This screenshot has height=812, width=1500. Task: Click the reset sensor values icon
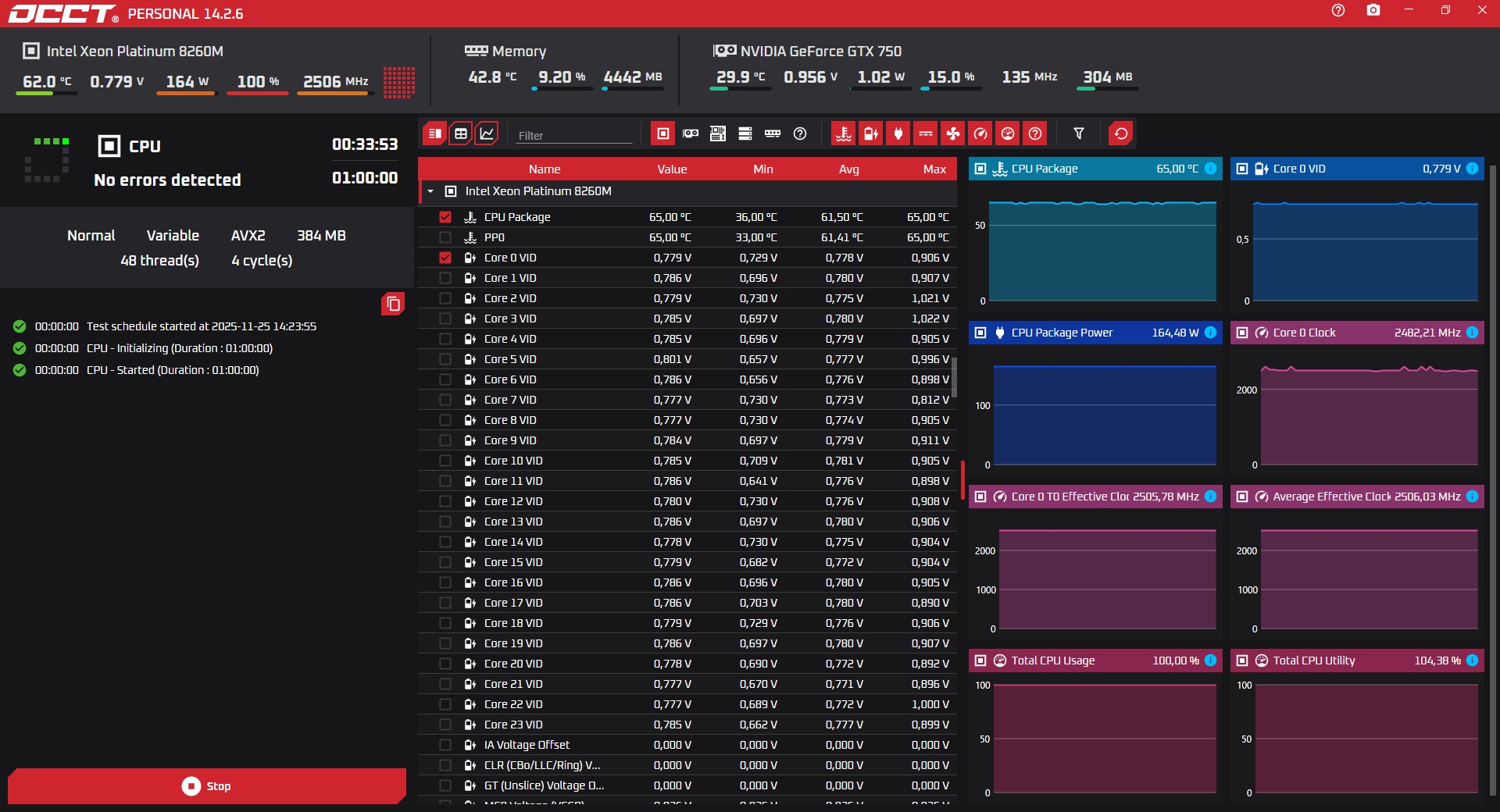1120,134
